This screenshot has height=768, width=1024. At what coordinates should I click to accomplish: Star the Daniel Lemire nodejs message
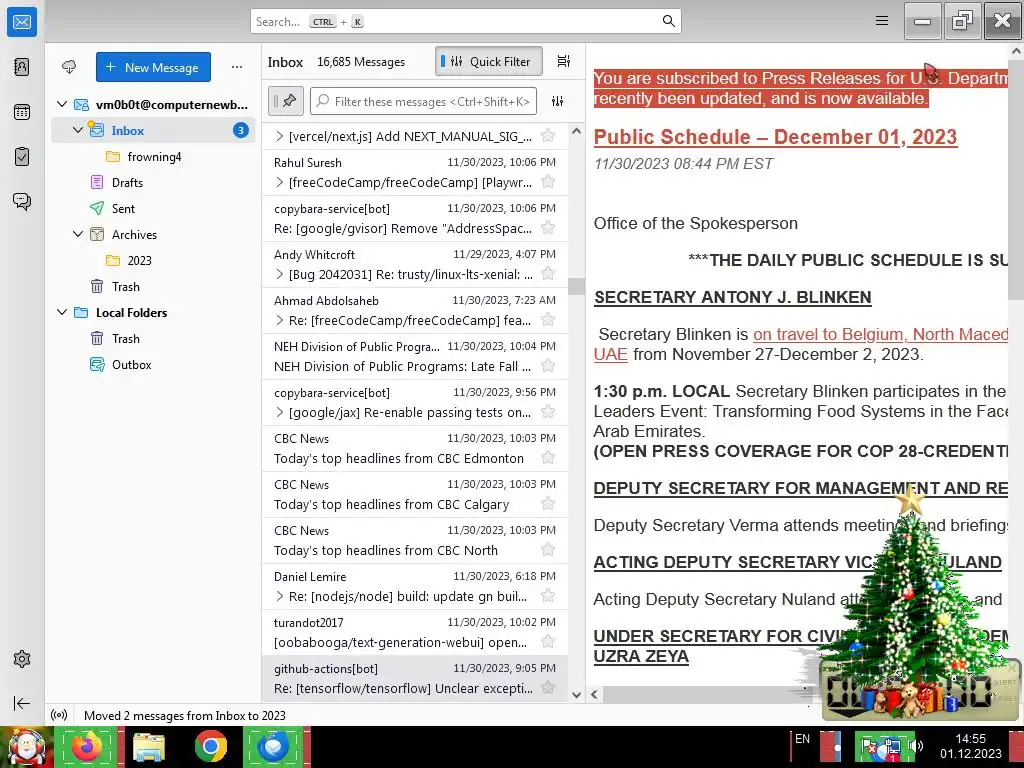tap(548, 596)
